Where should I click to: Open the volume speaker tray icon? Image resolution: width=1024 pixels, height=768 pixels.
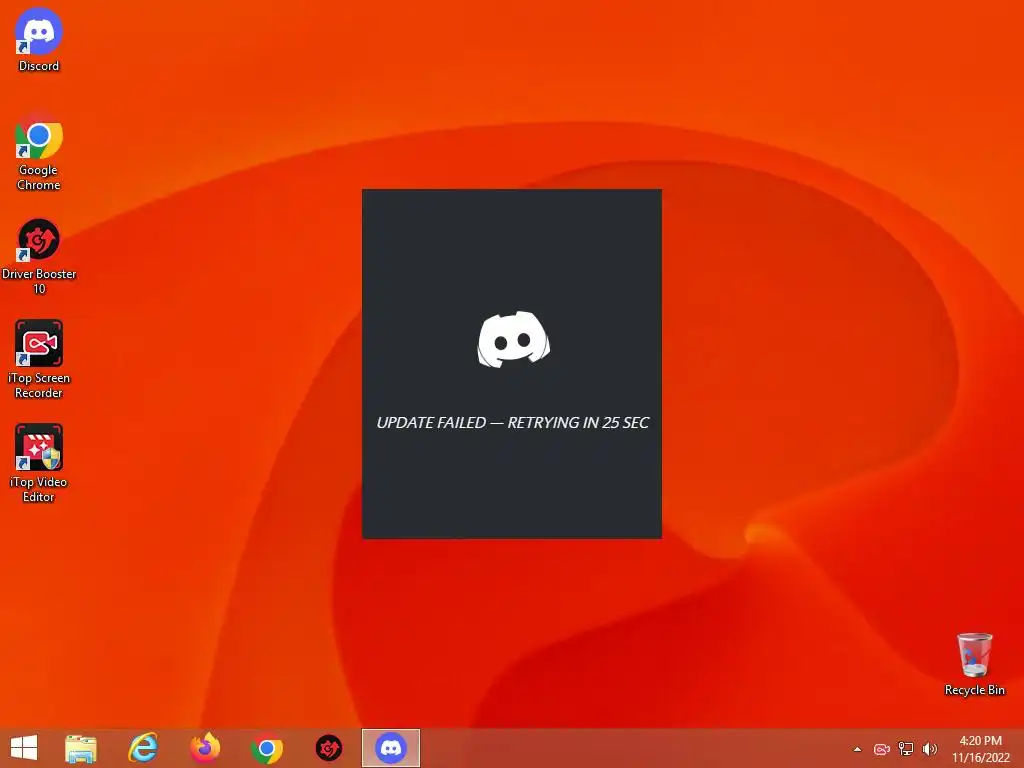coord(930,749)
